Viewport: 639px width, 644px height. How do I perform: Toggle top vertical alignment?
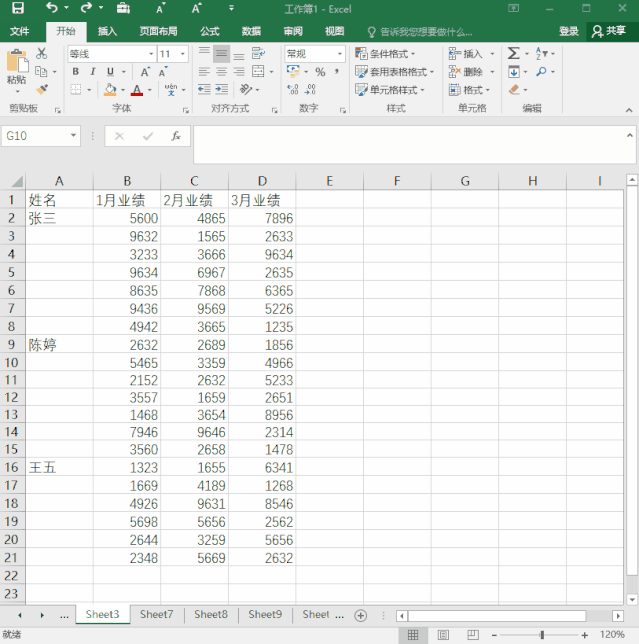204,53
